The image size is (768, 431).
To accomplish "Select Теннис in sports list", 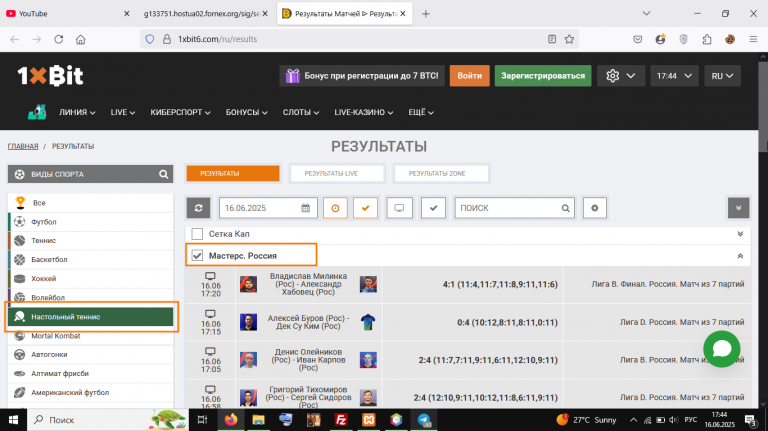I will point(91,240).
